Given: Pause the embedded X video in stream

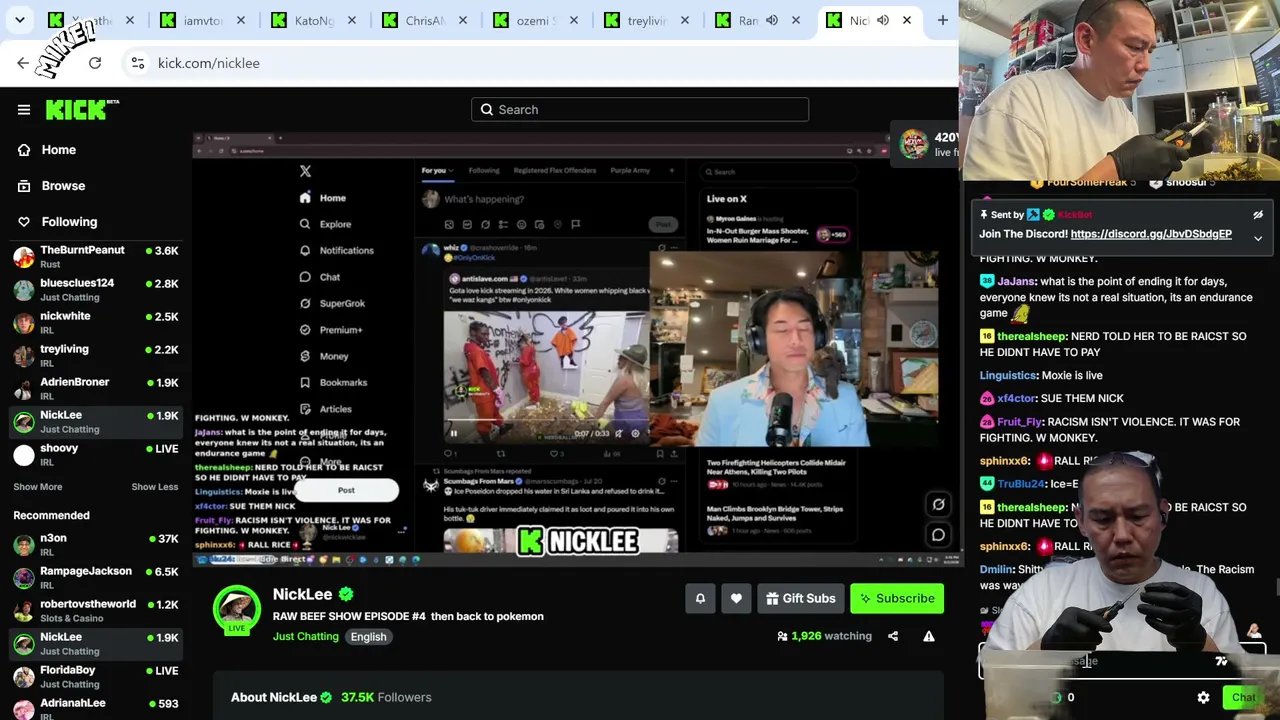Looking at the screenshot, I should pyautogui.click(x=453, y=433).
